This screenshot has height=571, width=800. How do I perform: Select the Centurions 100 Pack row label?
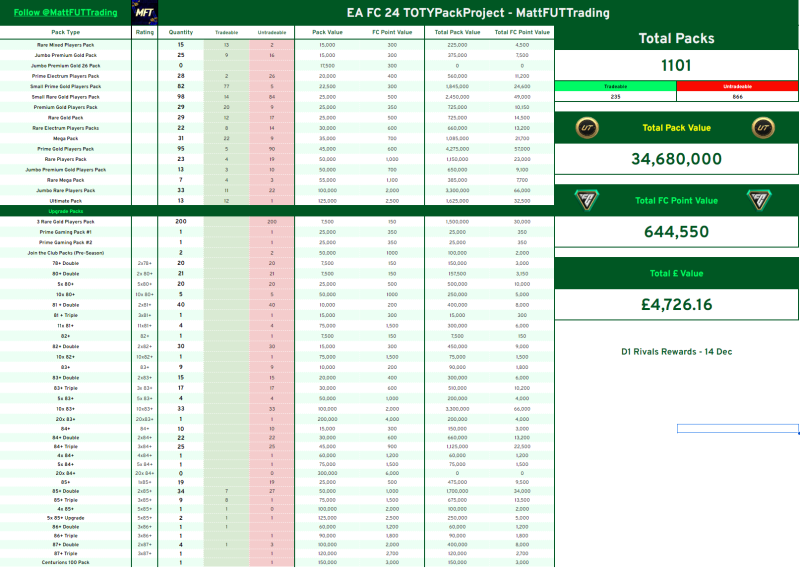tap(66, 562)
